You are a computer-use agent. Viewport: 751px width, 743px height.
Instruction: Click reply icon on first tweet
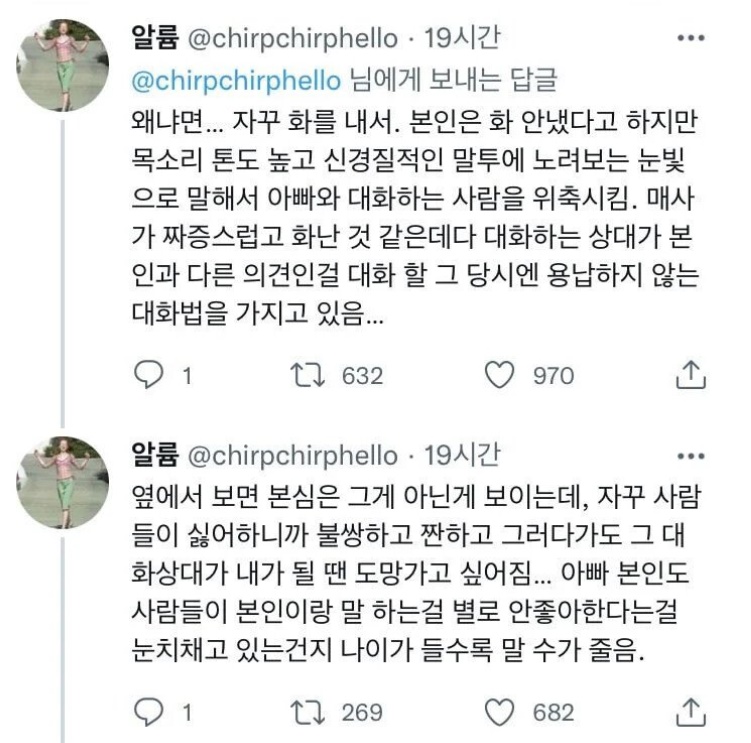149,375
